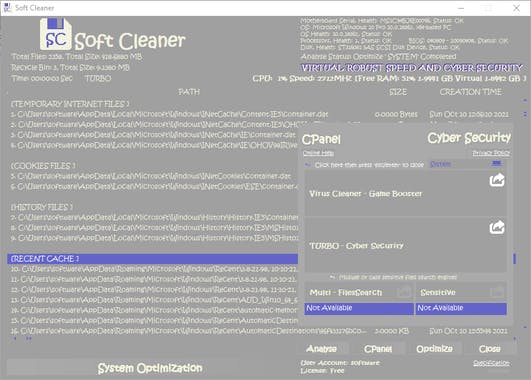Click the 'Click here then press esc/enter to close' text

click(x=369, y=165)
